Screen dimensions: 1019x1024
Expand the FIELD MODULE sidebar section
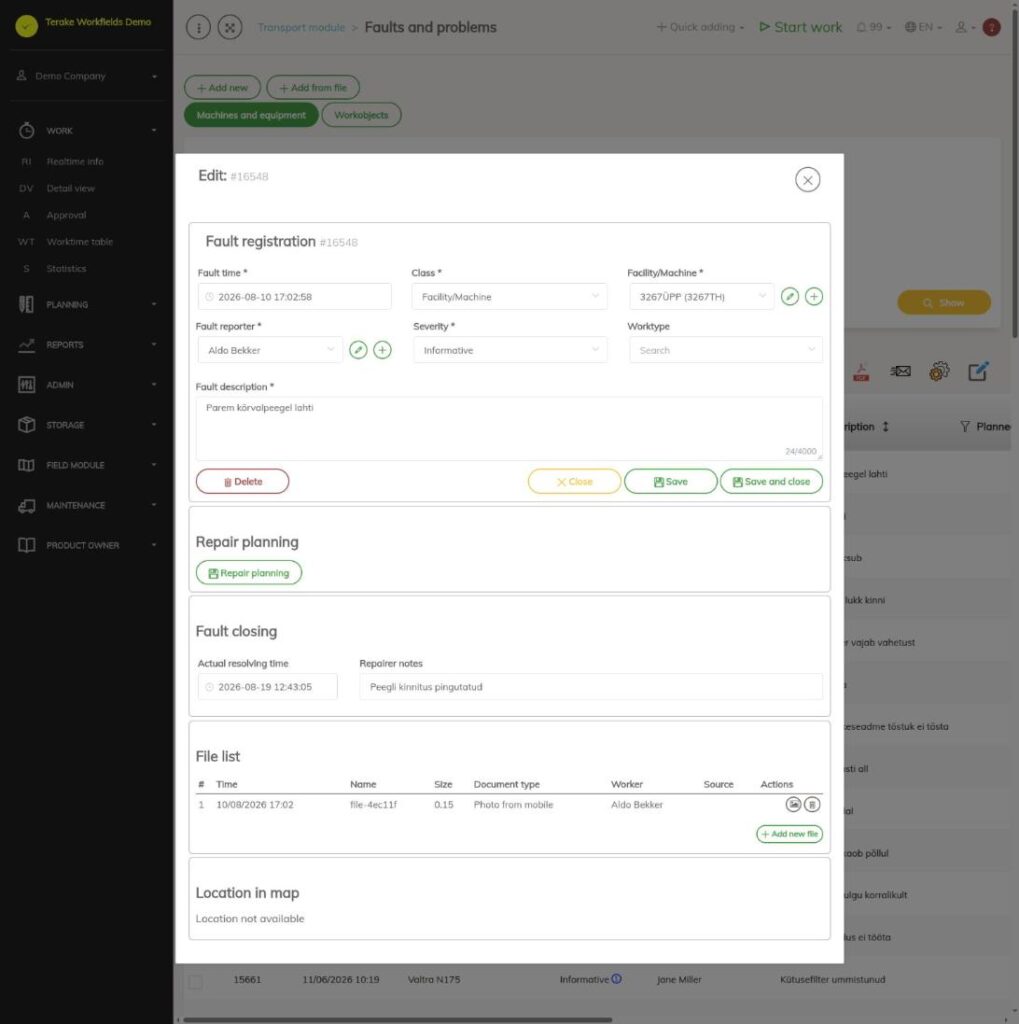[x=87, y=465]
